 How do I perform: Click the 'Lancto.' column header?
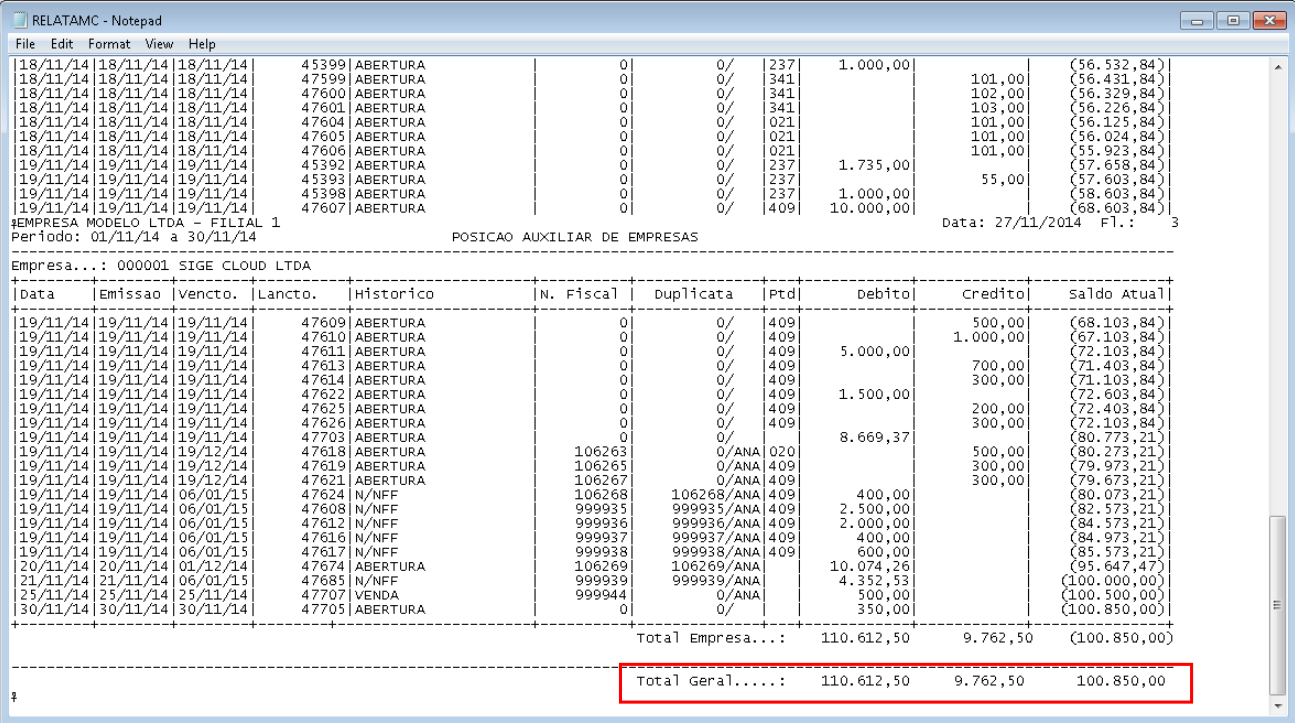coord(289,294)
